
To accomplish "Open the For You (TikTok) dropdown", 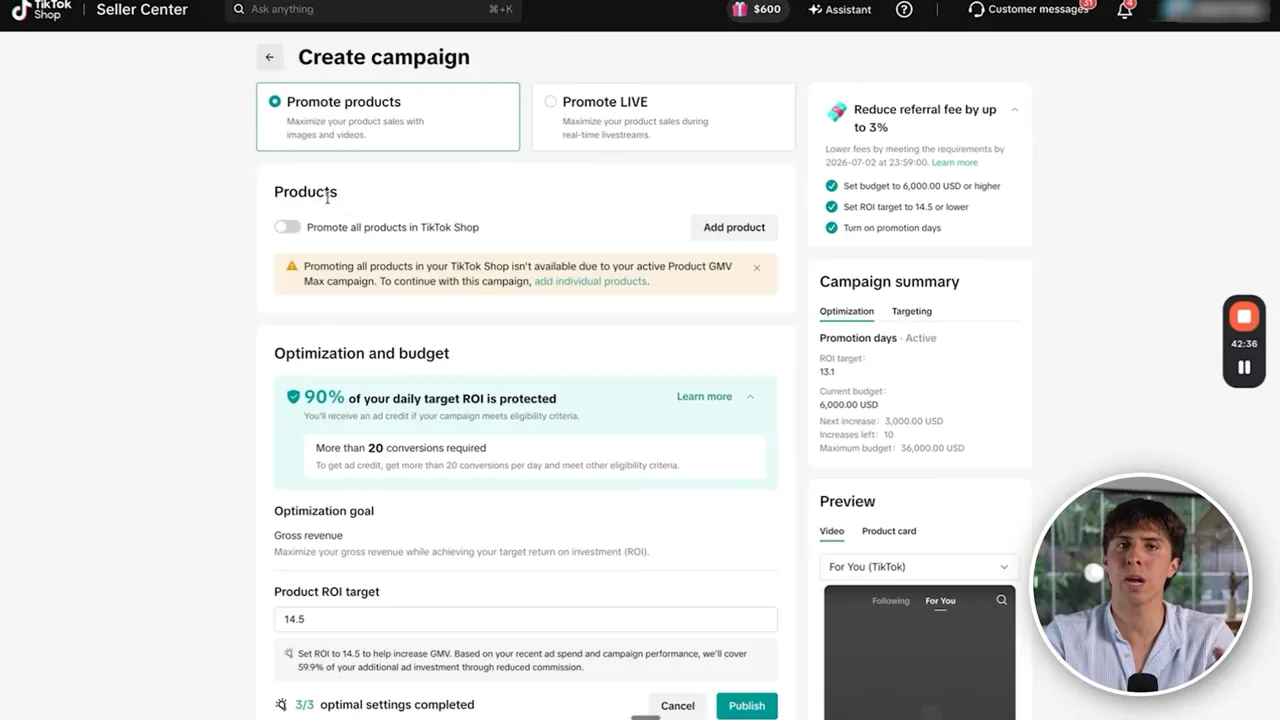I will click(x=919, y=567).
